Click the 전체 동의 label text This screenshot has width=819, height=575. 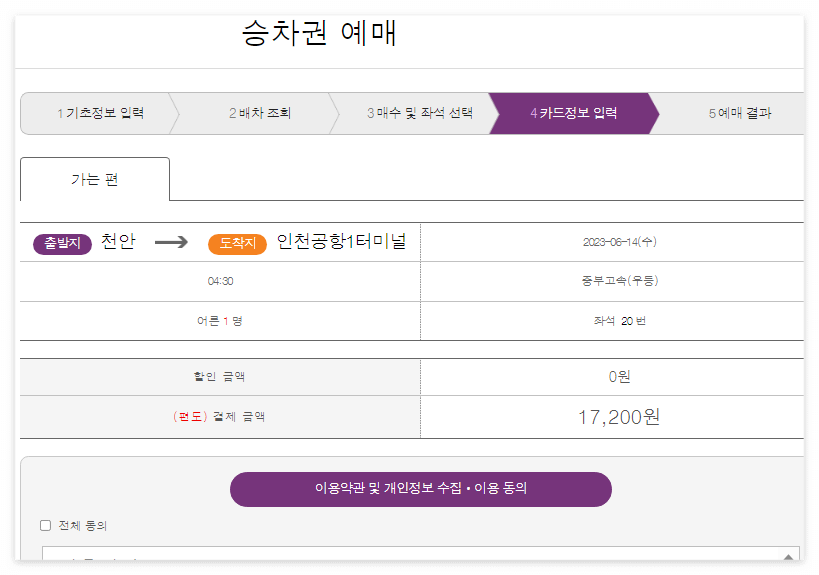[83, 526]
